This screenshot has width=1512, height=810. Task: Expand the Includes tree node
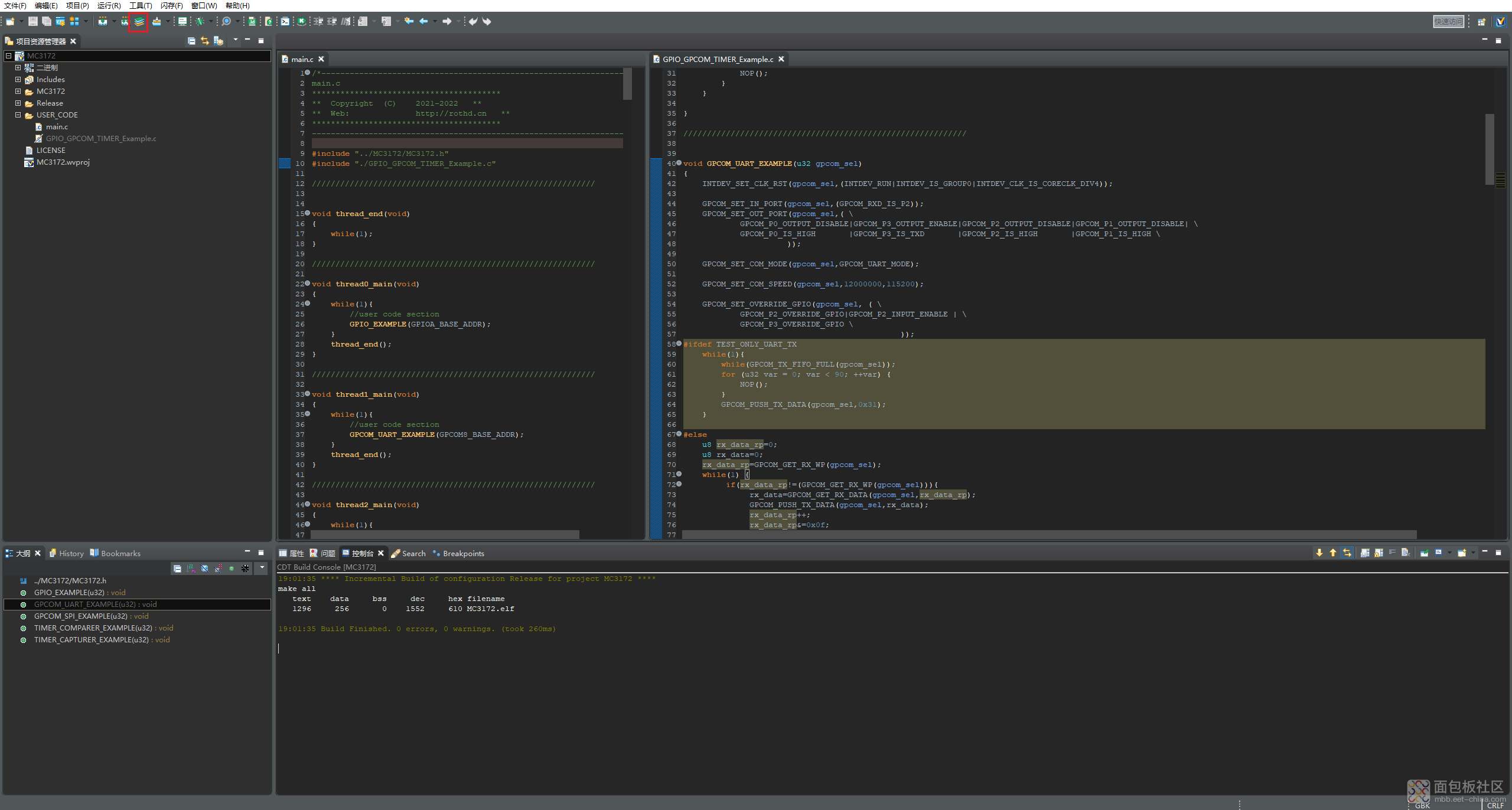tap(18, 79)
